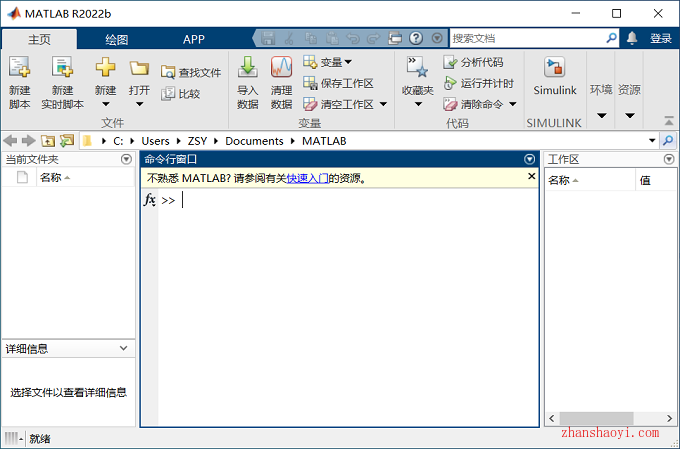Open the 清理数据 data cleaner
The height and width of the screenshot is (449, 680).
[x=281, y=82]
